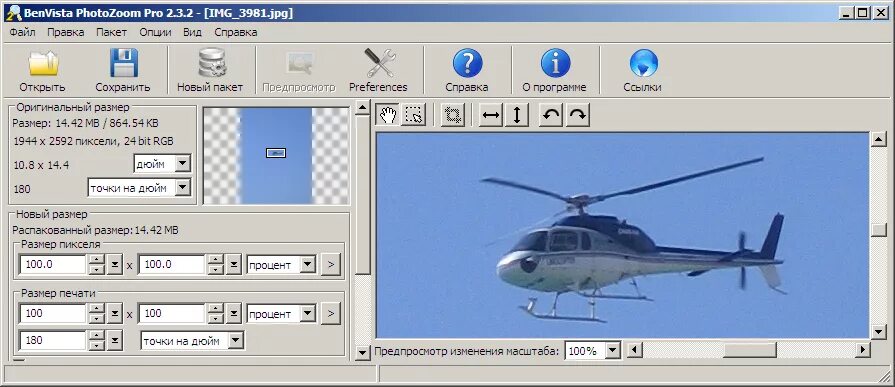Open the Файл menu
The image size is (895, 387).
[x=22, y=32]
